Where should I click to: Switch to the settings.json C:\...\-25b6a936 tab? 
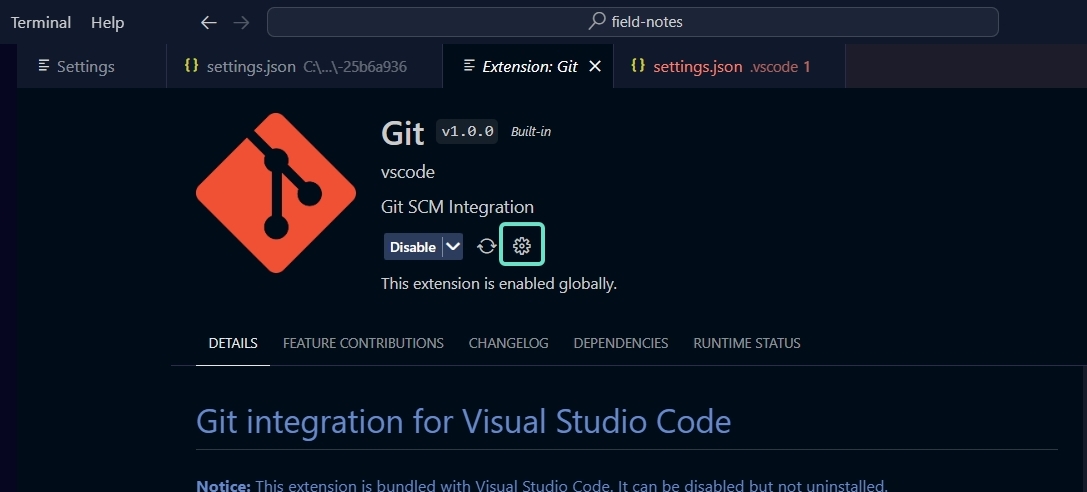(x=304, y=67)
